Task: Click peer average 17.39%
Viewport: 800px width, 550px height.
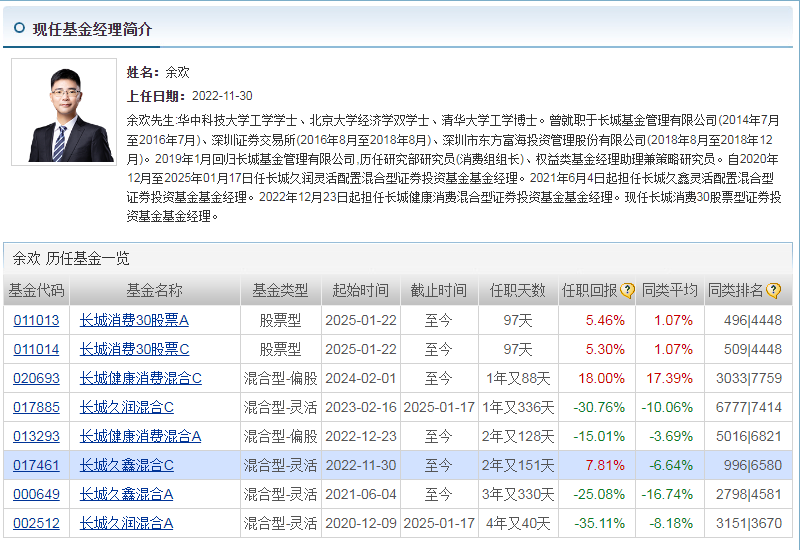Action: coord(669,379)
